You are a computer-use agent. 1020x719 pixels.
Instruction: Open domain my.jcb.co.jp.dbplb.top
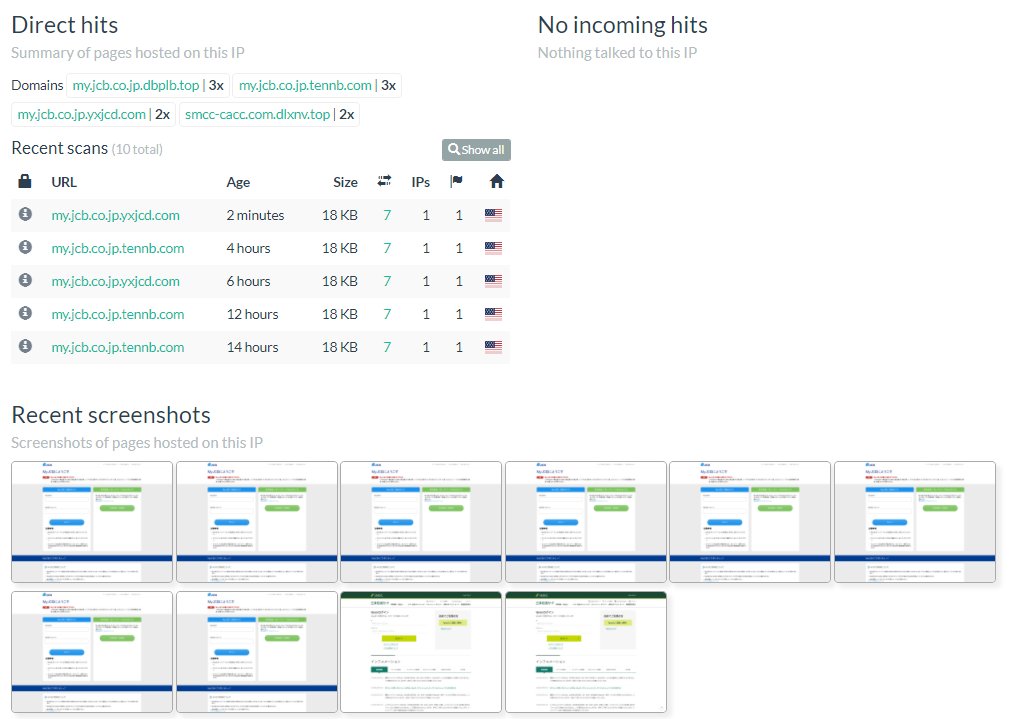[x=136, y=85]
